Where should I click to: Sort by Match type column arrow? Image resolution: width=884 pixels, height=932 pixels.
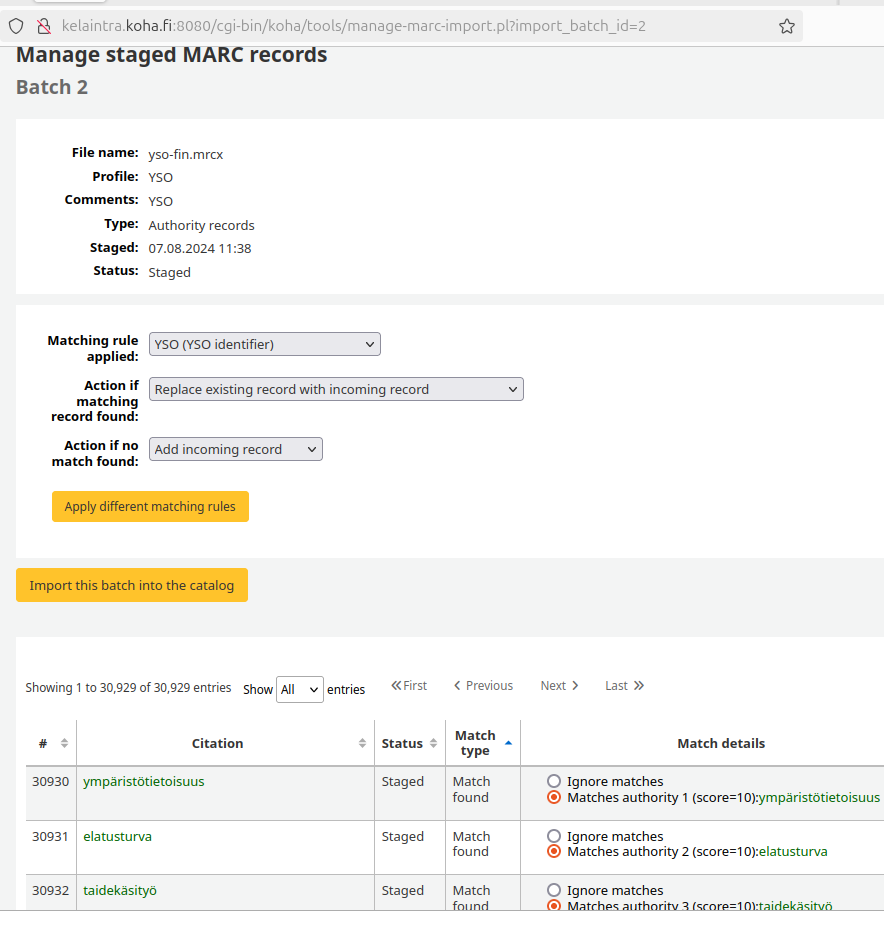(508, 743)
